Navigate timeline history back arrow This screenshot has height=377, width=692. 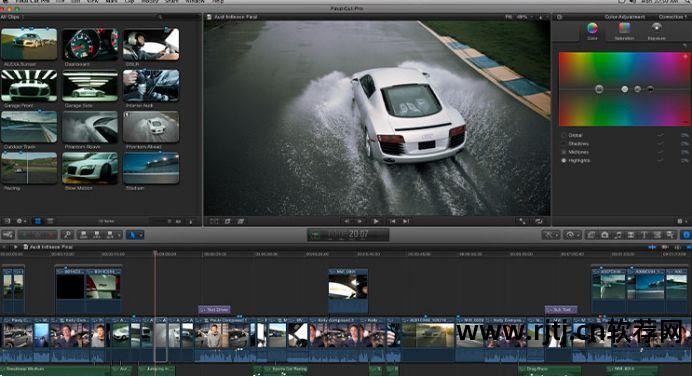pos(5,247)
